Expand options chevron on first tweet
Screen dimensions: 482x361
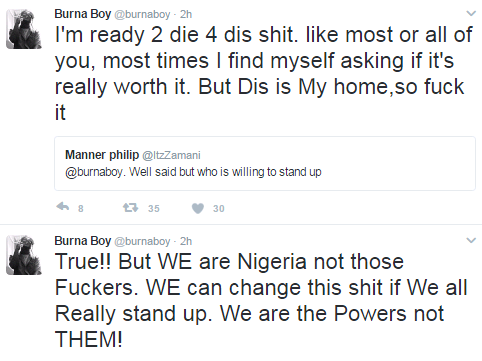point(471,13)
